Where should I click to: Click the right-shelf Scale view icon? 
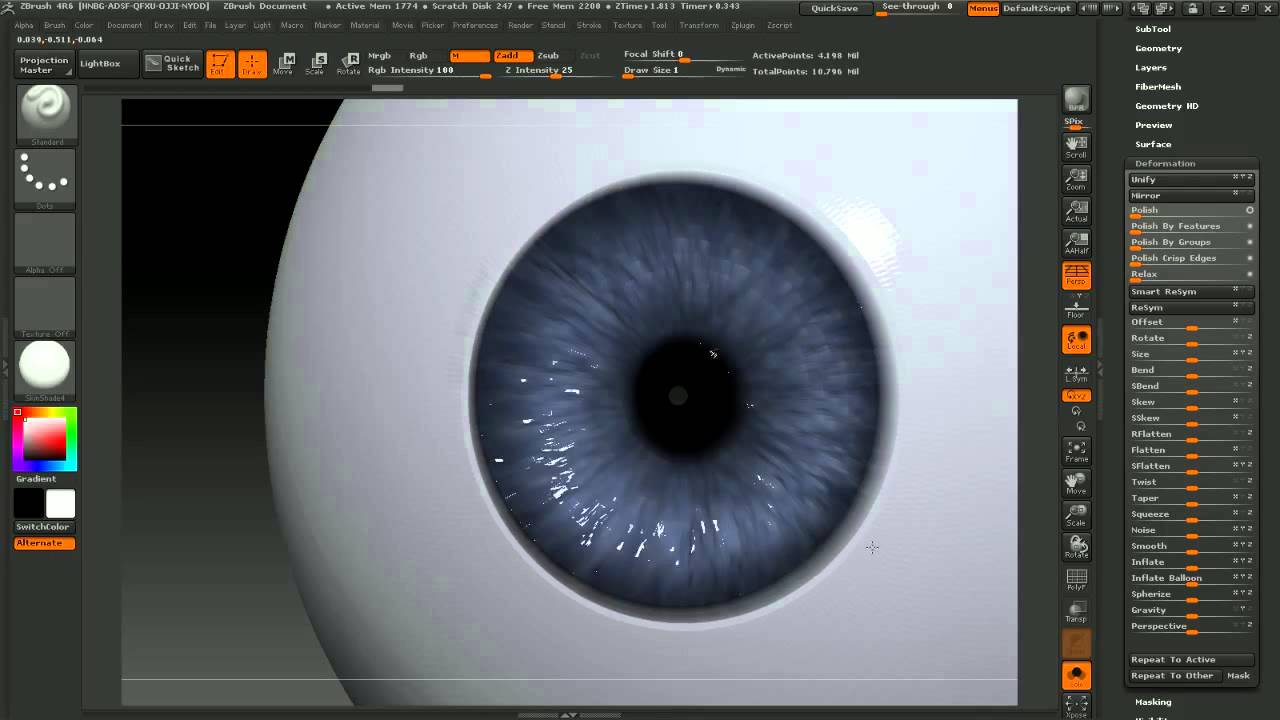tap(1076, 515)
